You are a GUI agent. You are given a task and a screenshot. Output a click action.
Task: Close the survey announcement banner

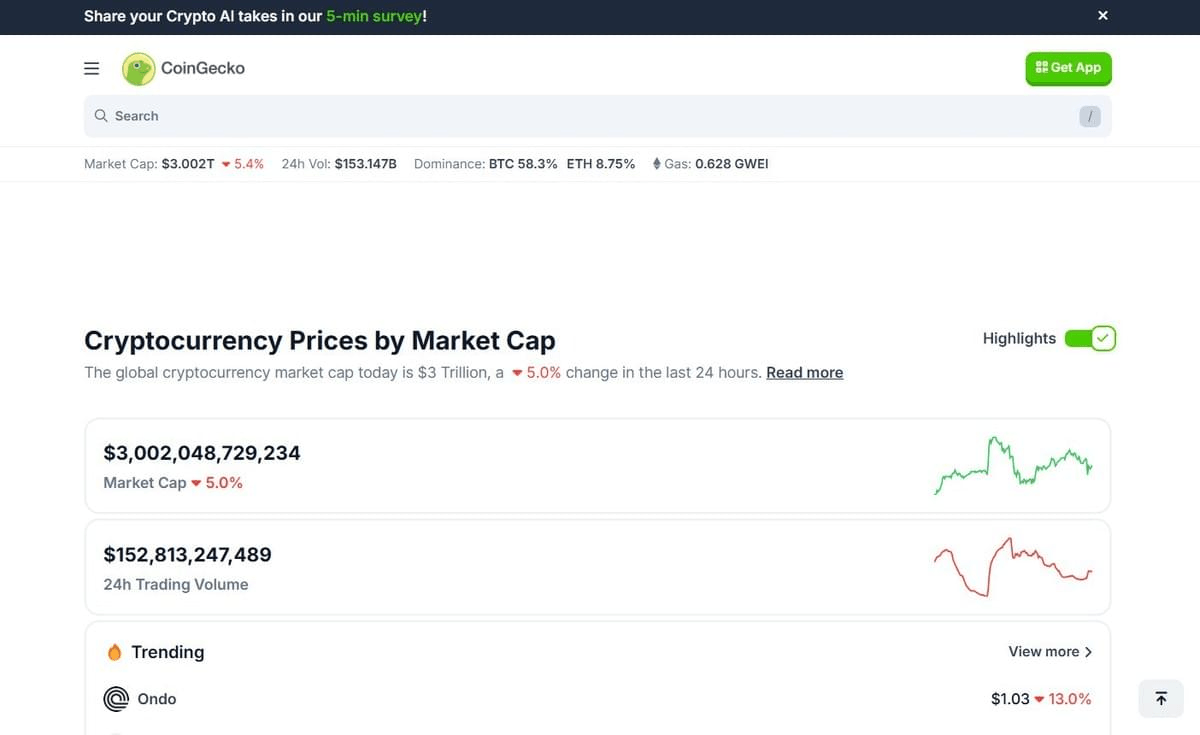[x=1103, y=16]
